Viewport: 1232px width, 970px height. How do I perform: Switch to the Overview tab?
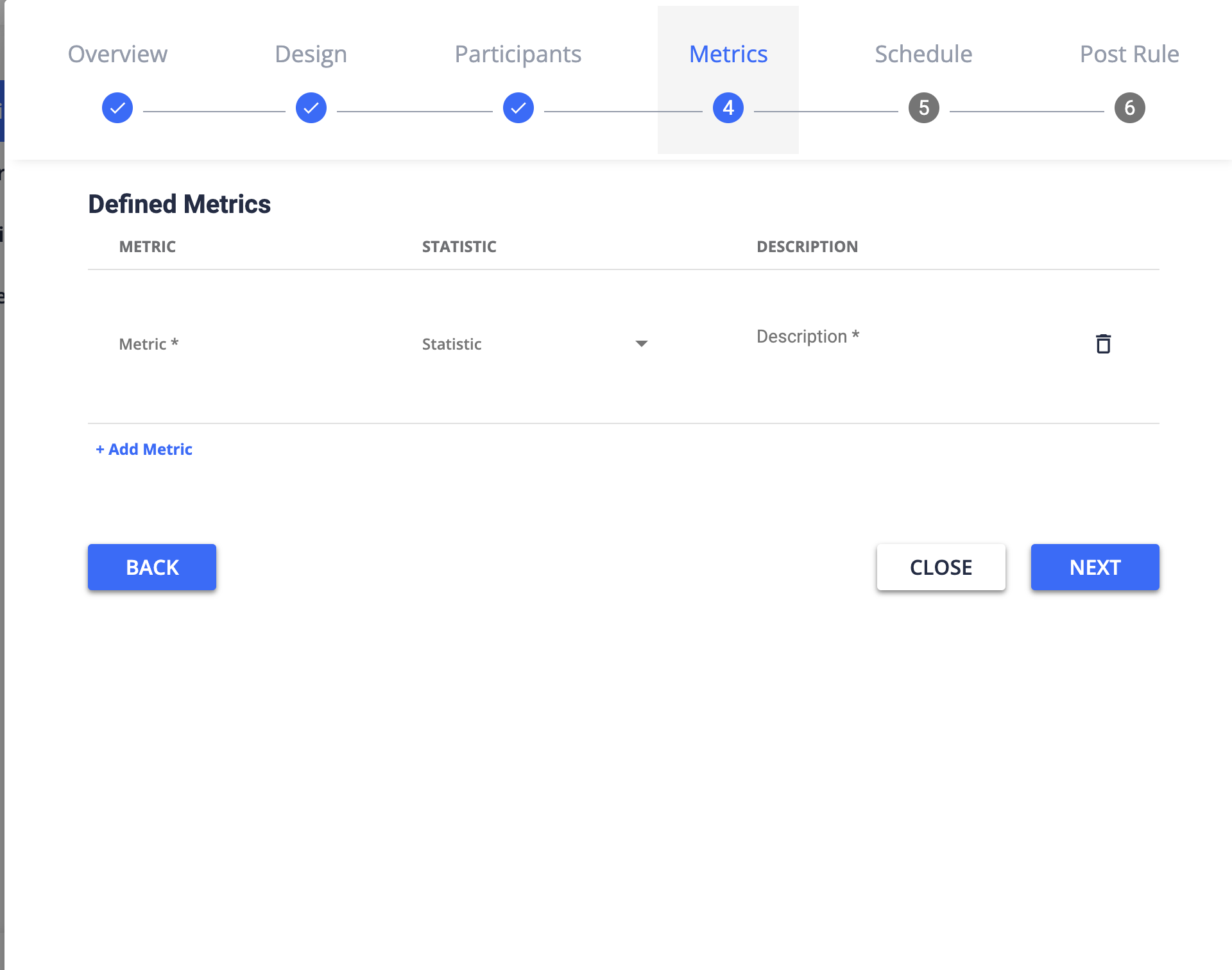[117, 54]
